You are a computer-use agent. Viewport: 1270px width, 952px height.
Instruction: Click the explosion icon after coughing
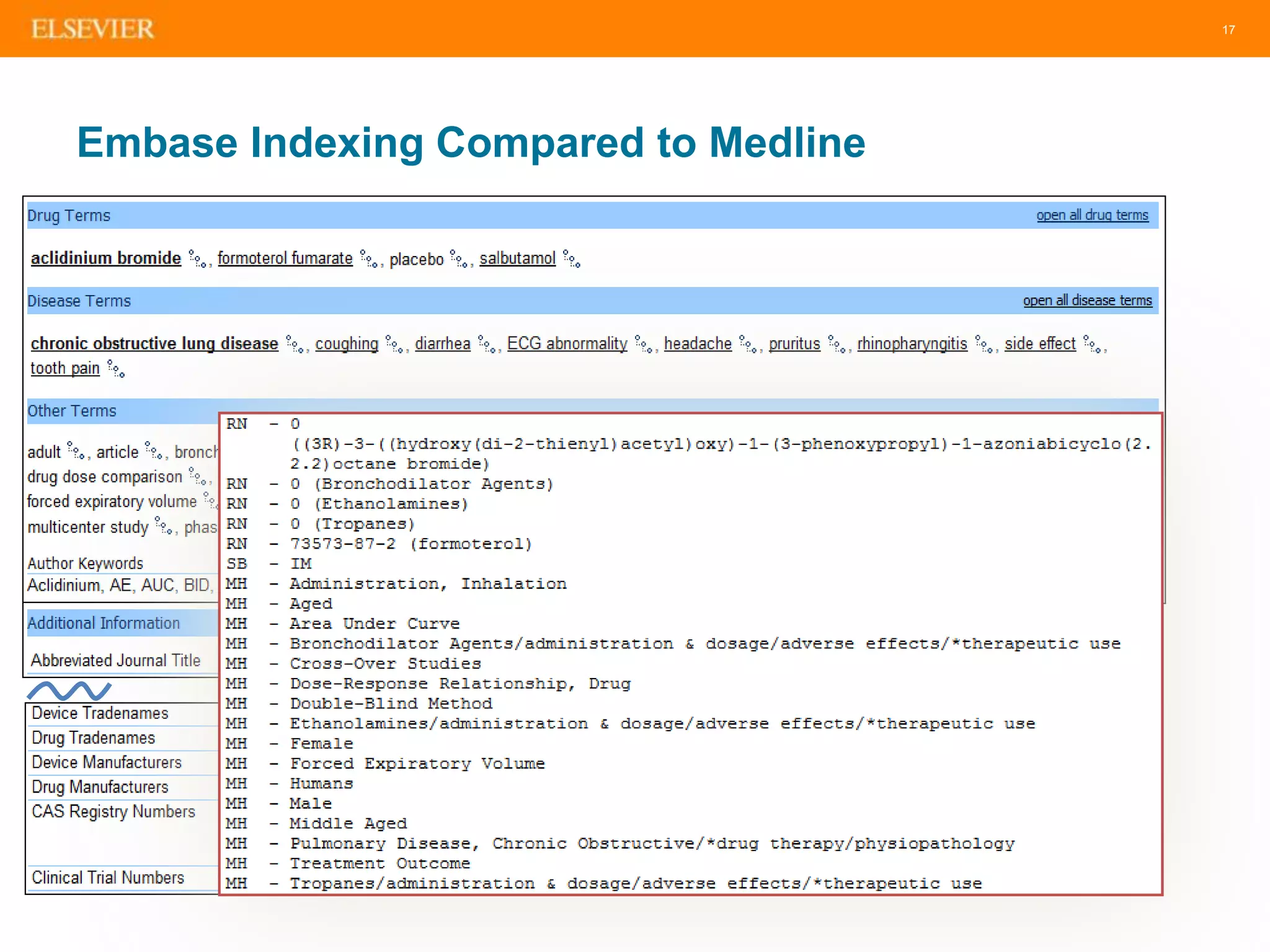click(394, 345)
